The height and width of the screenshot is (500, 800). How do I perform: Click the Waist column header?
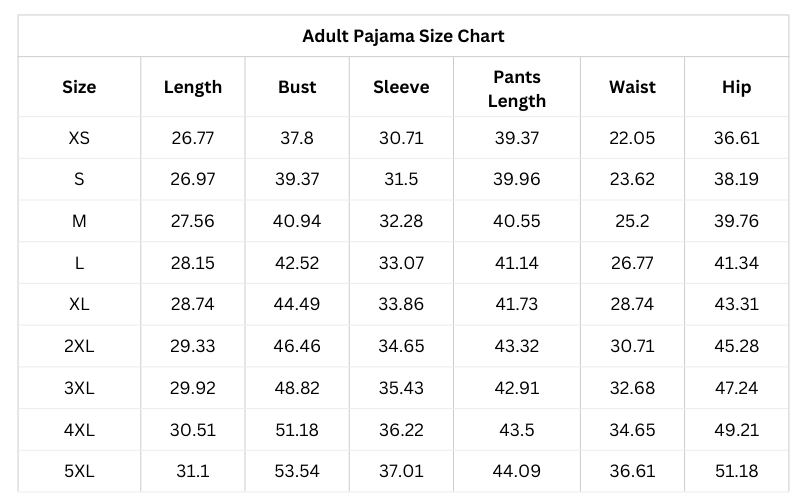632,87
